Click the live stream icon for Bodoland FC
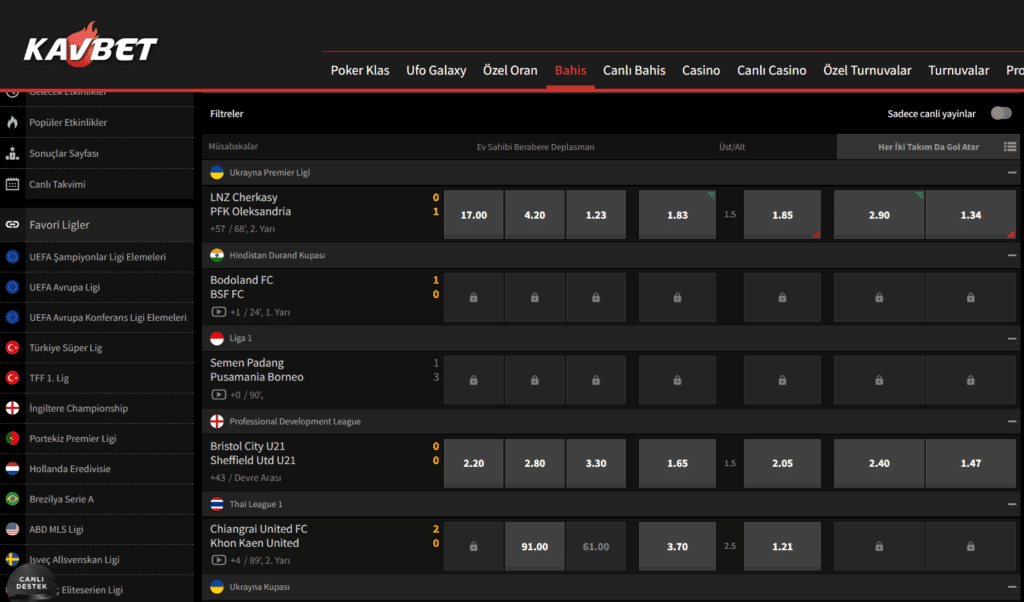This screenshot has width=1024, height=602. click(217, 312)
